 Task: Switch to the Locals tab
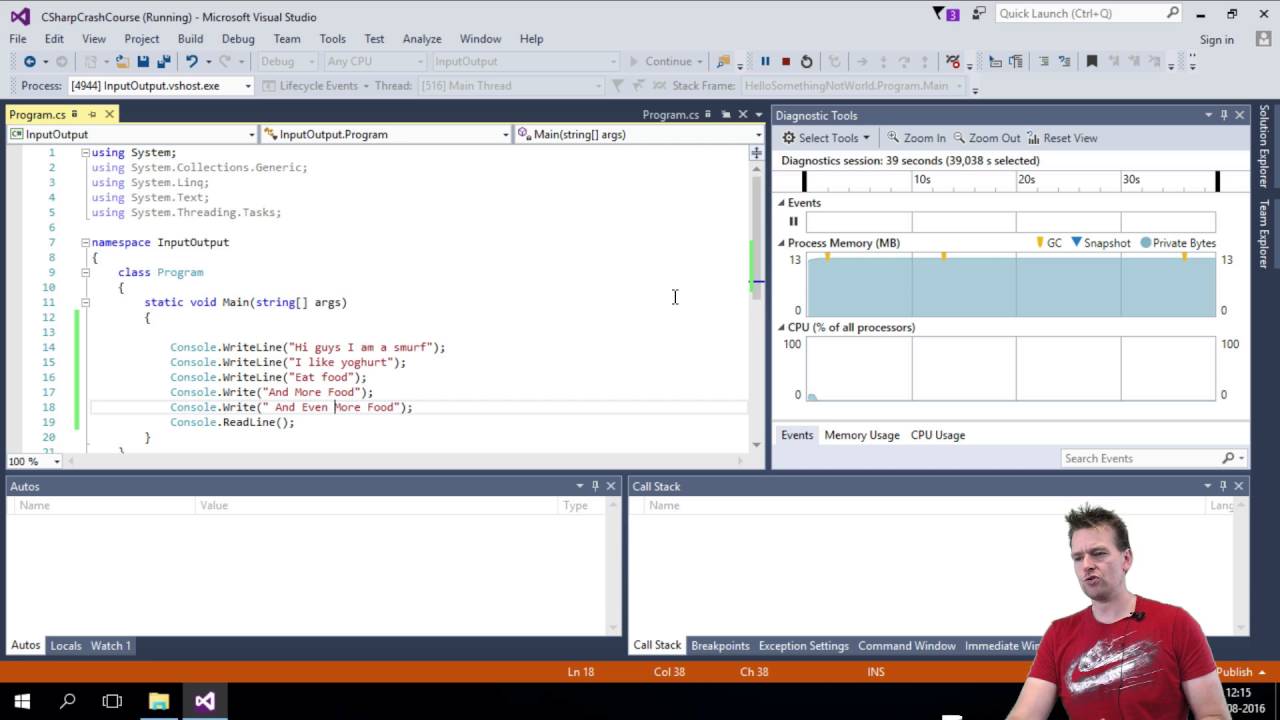pyautogui.click(x=66, y=646)
